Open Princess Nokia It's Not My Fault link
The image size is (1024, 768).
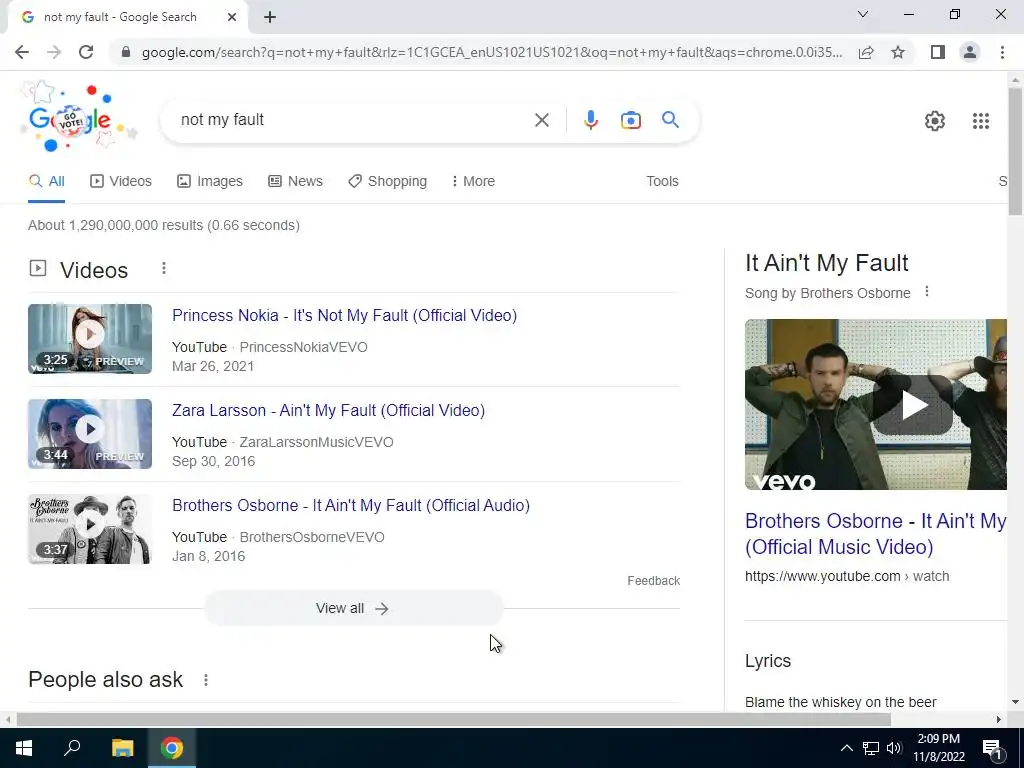(344, 315)
